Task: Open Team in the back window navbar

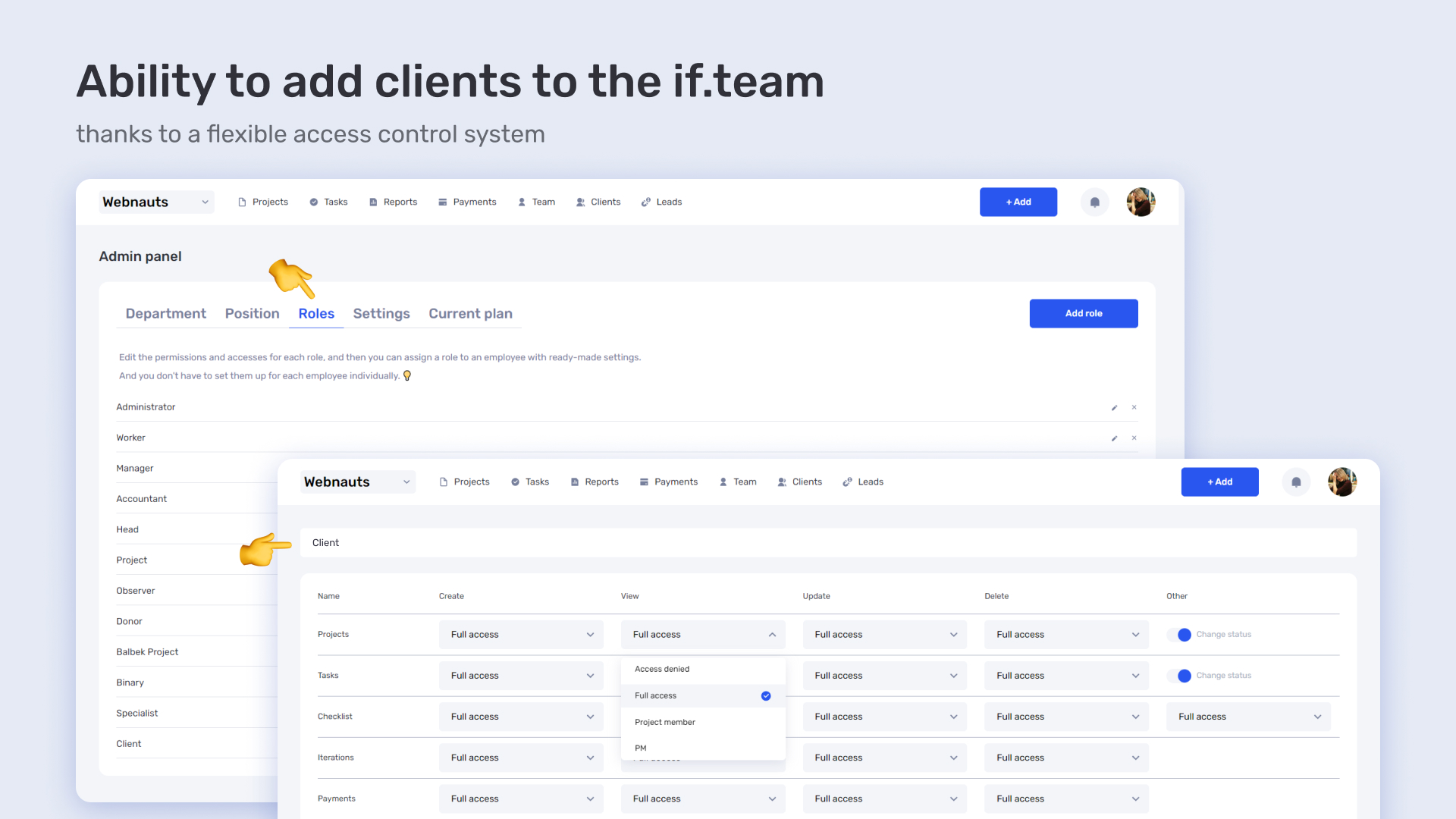Action: coord(536,202)
